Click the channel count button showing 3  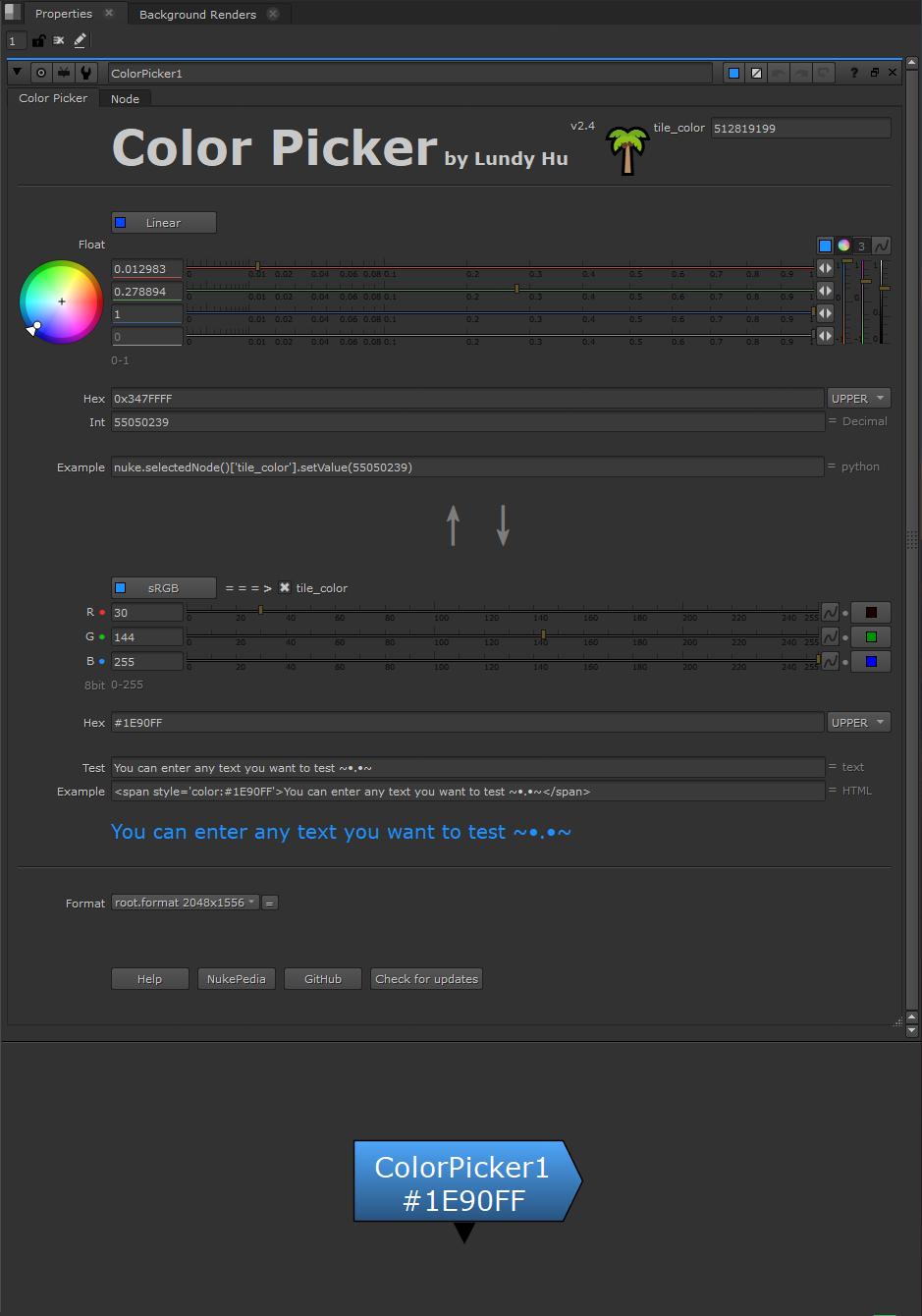tap(861, 246)
